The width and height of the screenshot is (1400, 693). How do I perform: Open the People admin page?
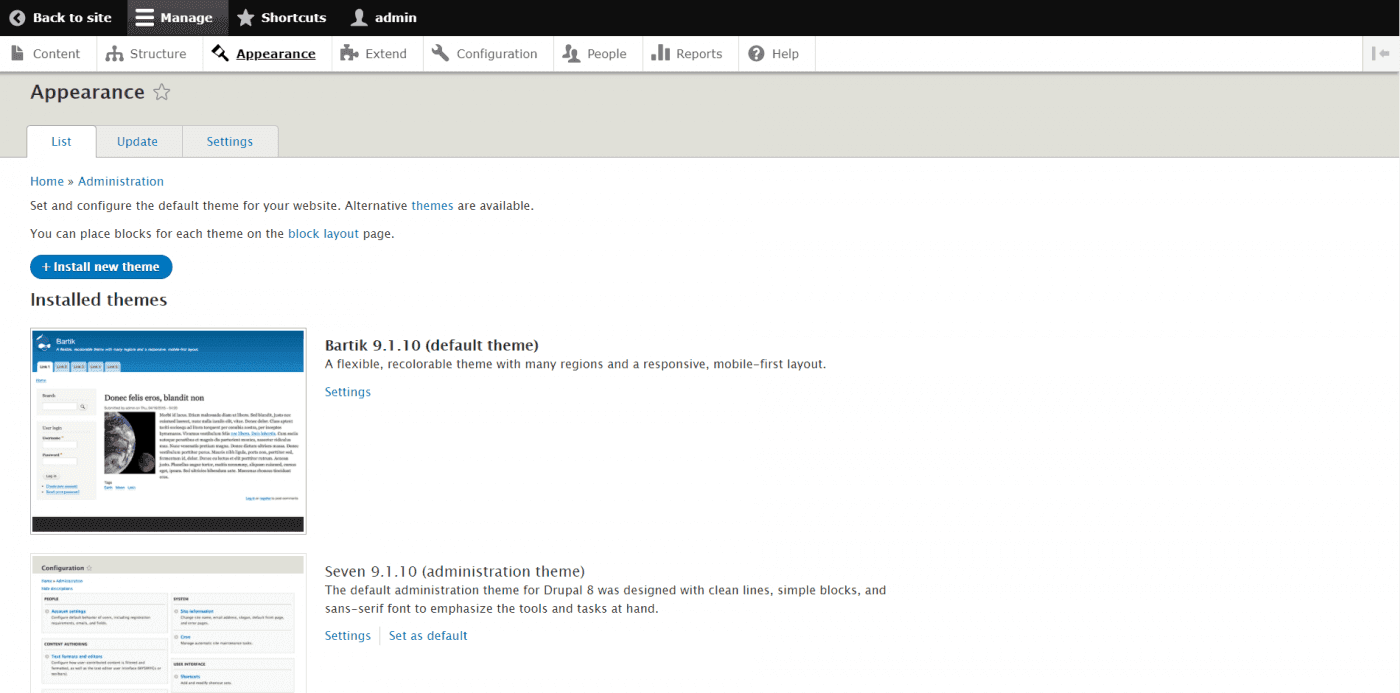tap(595, 54)
